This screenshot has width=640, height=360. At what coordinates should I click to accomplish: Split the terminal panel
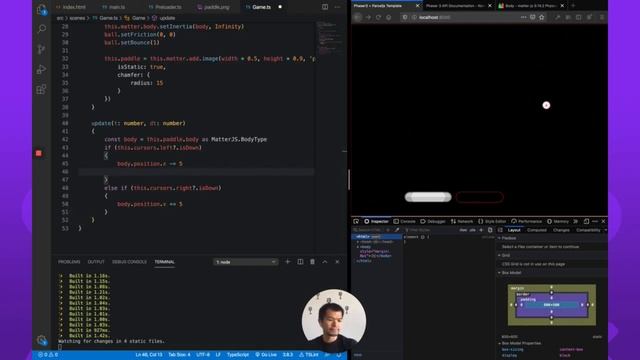[300, 262]
